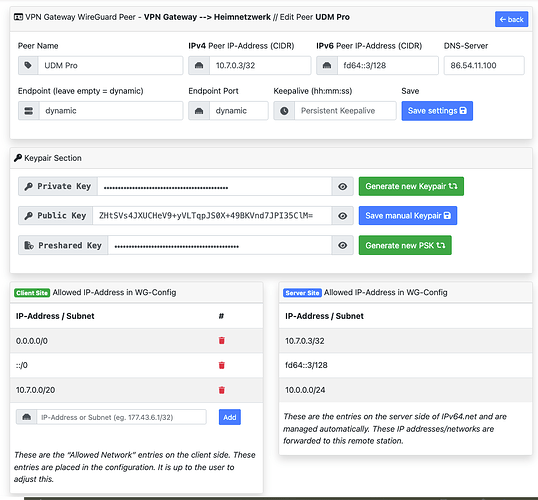Image resolution: width=538 pixels, height=500 pixels.
Task: Click the network icon beside Endpoint Port
Action: tap(199, 111)
